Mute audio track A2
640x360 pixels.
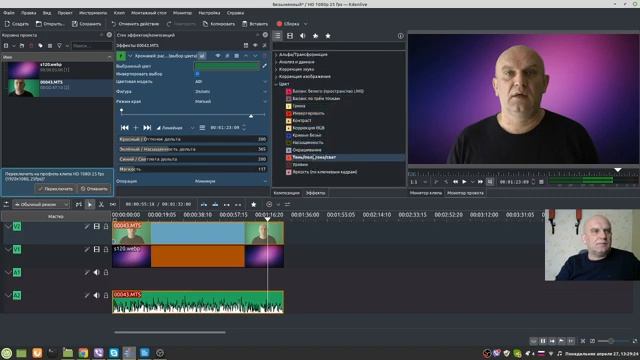pyautogui.click(x=97, y=295)
